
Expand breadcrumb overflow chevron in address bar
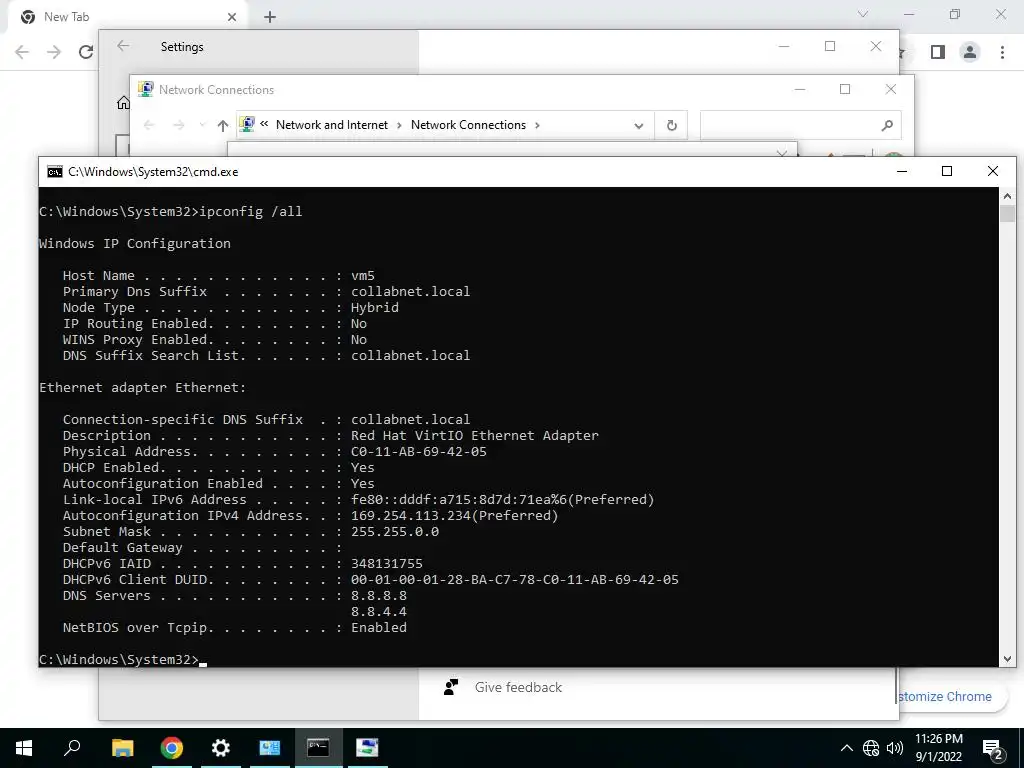click(264, 123)
